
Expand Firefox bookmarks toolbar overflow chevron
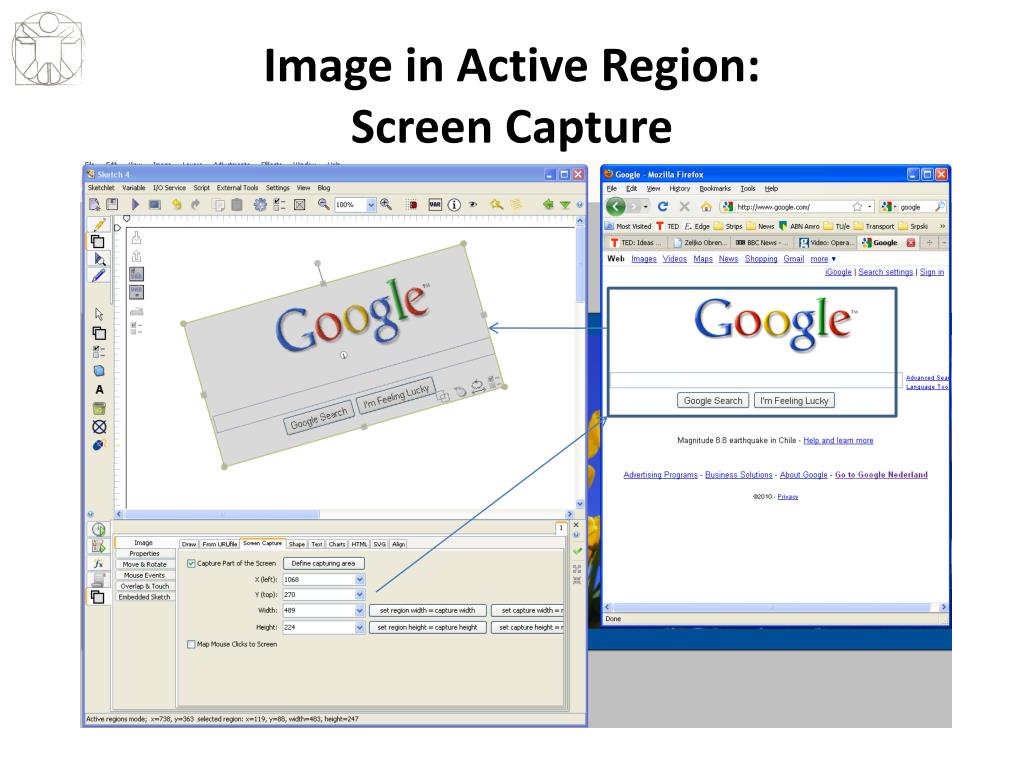942,226
